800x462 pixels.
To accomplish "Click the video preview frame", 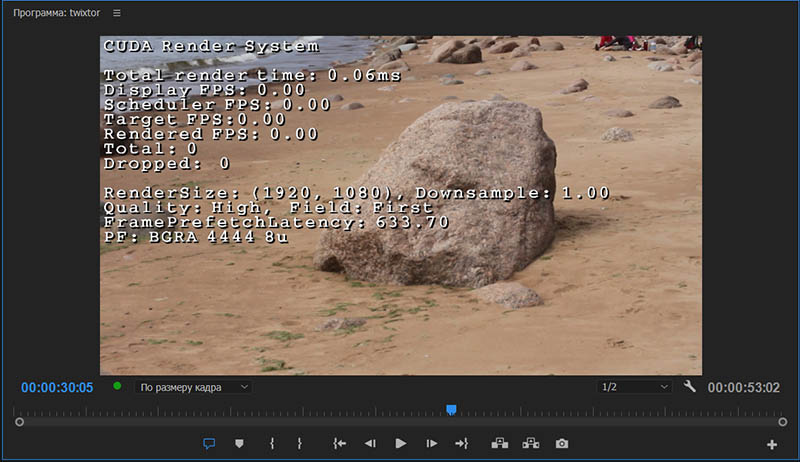I will pyautogui.click(x=401, y=206).
